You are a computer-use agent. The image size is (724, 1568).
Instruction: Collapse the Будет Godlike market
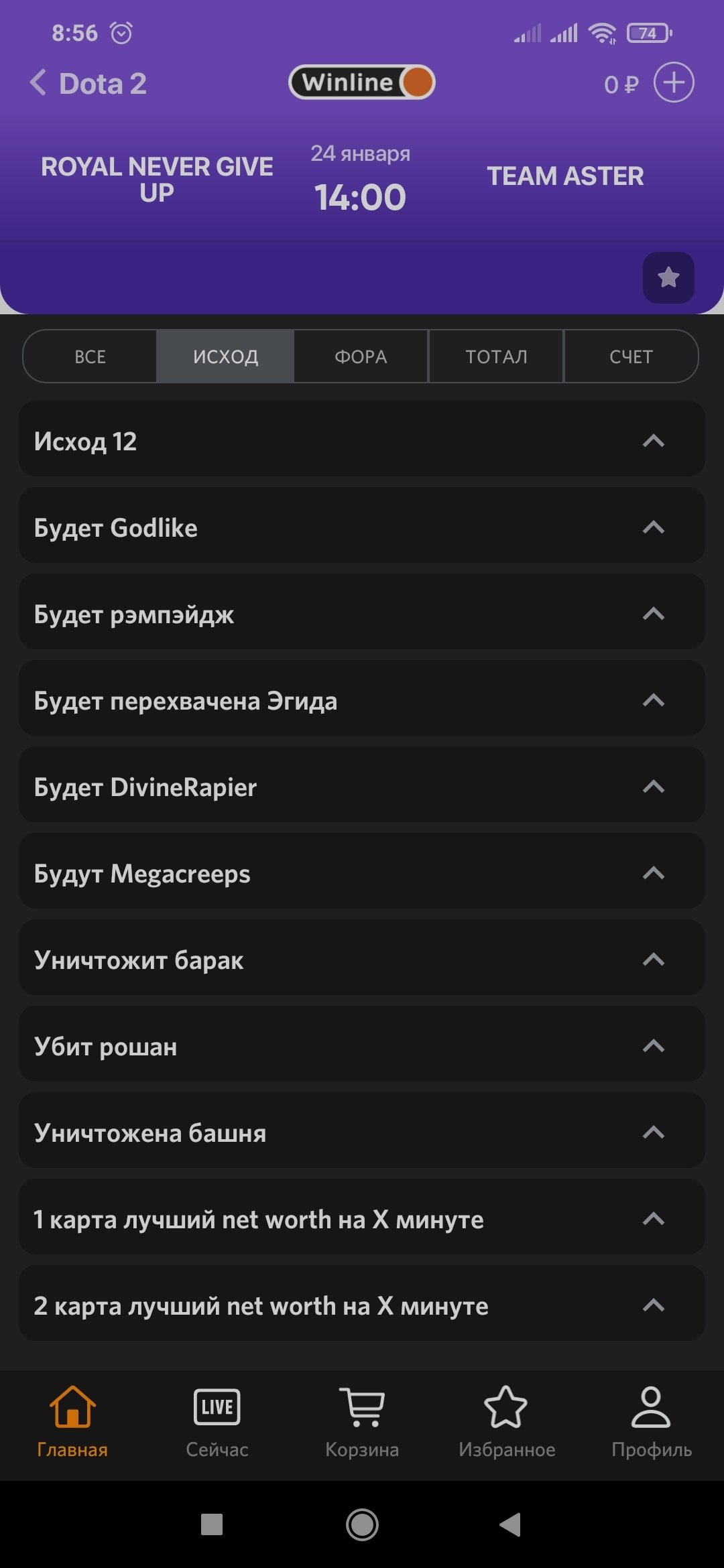pos(654,527)
